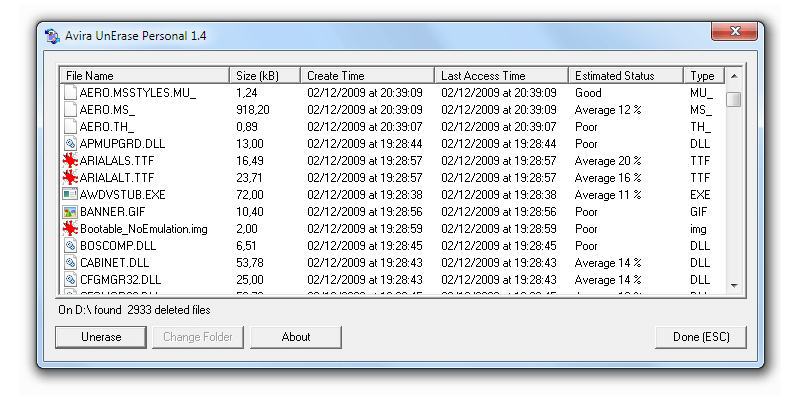Click the MU_ type cell
800x400 pixels.
(702, 93)
